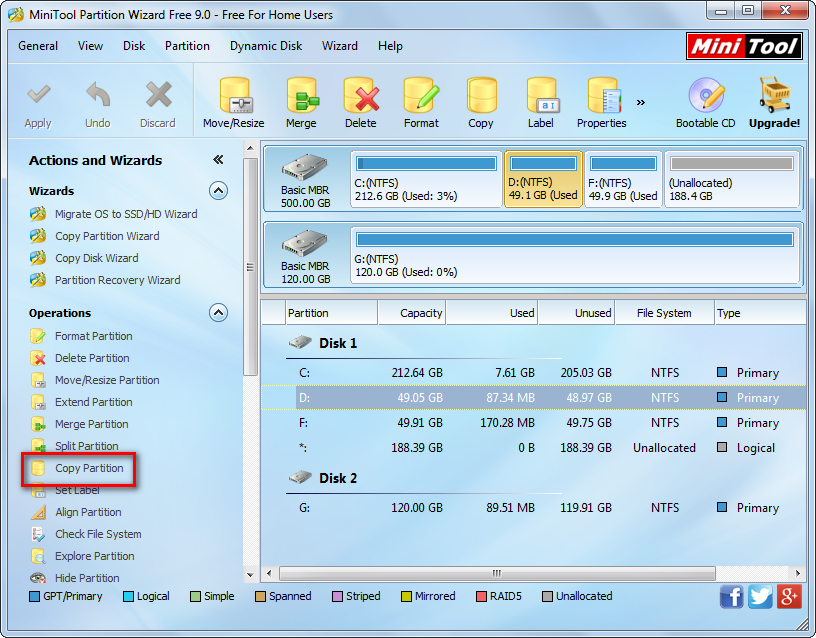This screenshot has height=638, width=816.
Task: Sort by the Capacity column header
Action: pos(412,313)
